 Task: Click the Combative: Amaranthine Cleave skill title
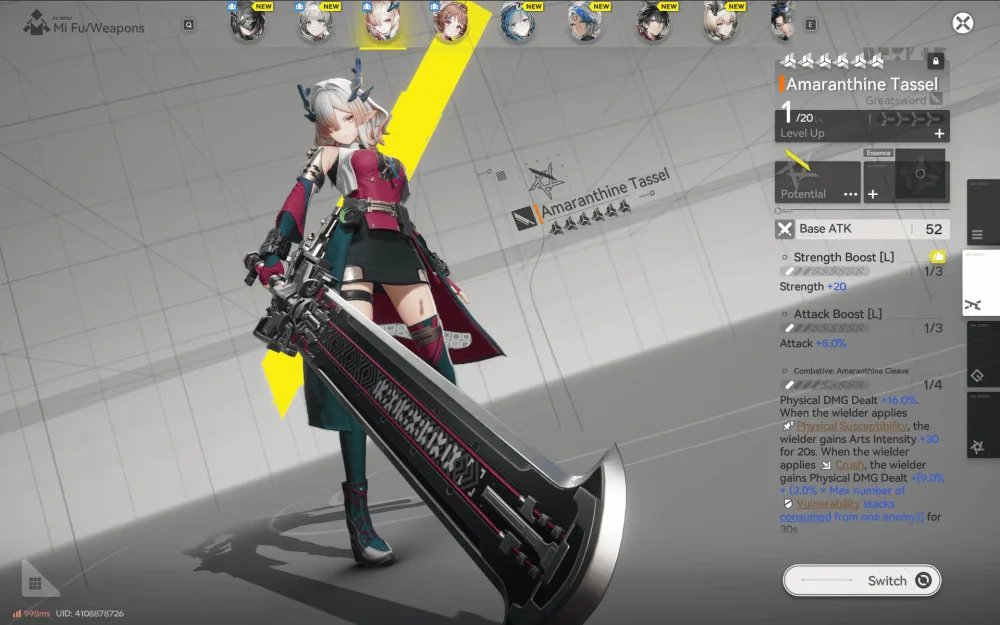pyautogui.click(x=851, y=371)
